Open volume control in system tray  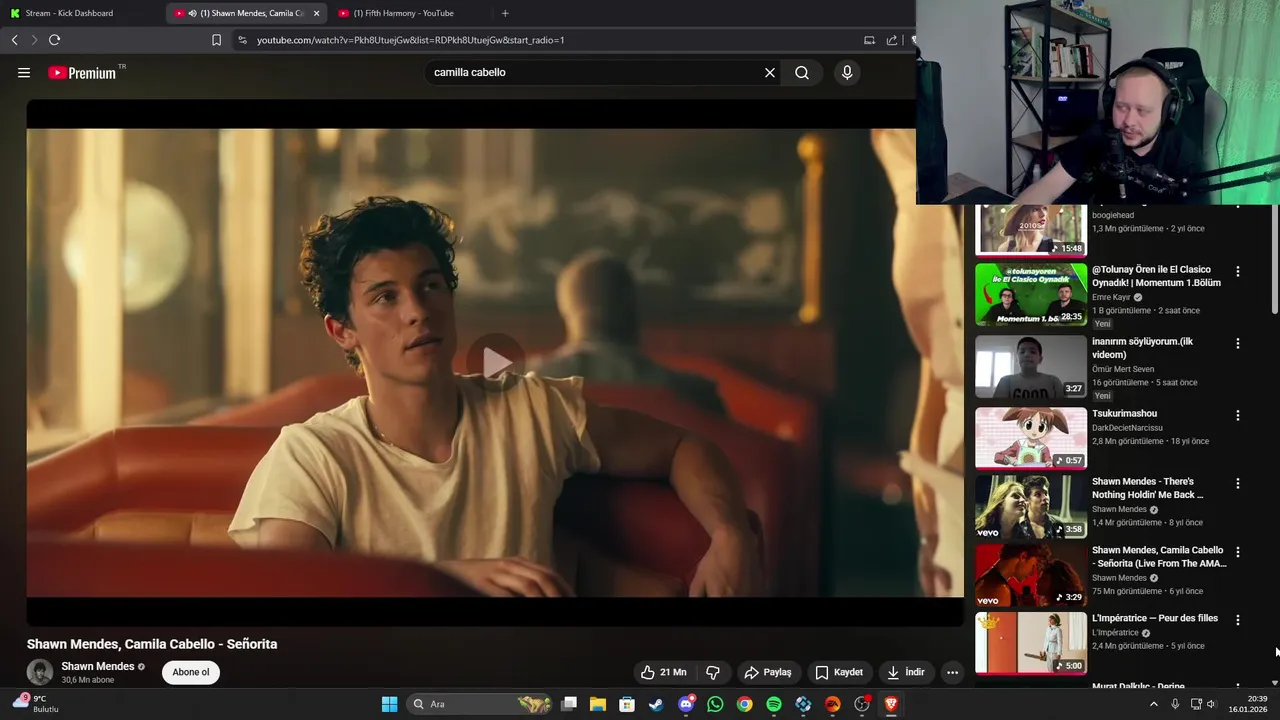[x=1211, y=704]
